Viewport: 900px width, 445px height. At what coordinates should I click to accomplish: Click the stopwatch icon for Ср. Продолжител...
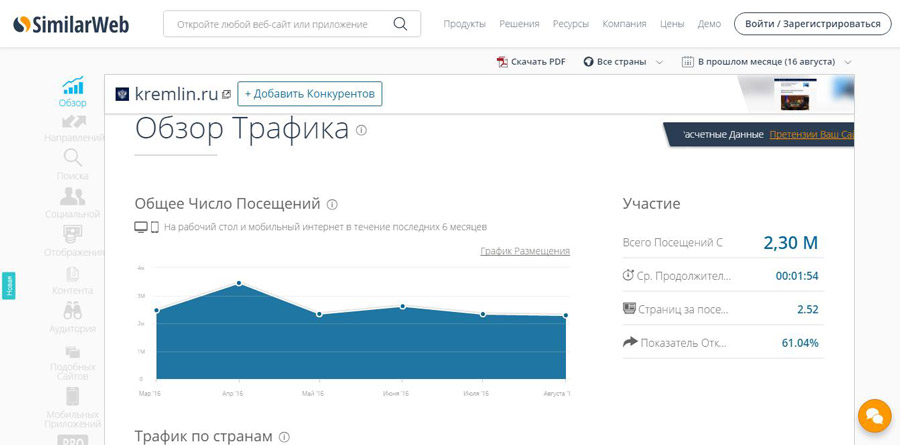click(x=629, y=275)
